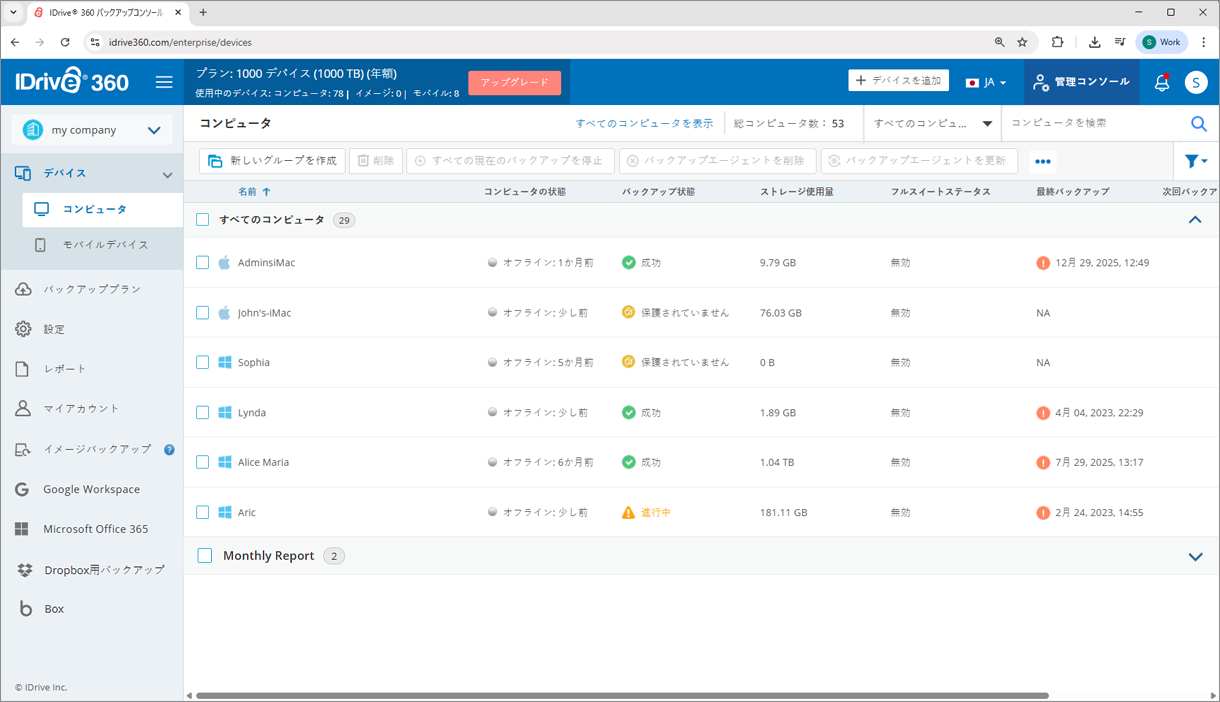The height and width of the screenshot is (702, 1220).
Task: Click the horizontal scrollbar at the bottom
Action: point(620,695)
